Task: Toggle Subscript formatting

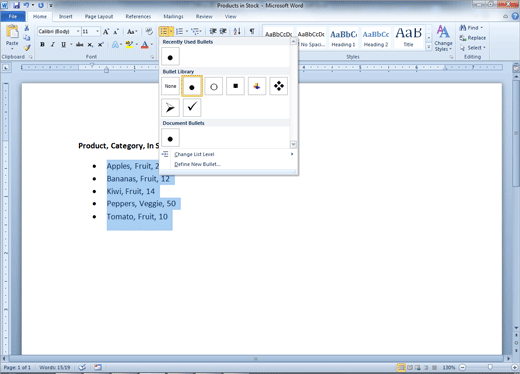Action: pyautogui.click(x=90, y=45)
